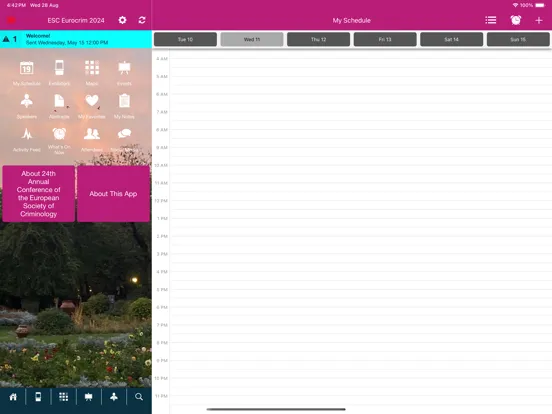552x414 pixels.
Task: Open My Schedule calendar icon
Action: pos(27,68)
